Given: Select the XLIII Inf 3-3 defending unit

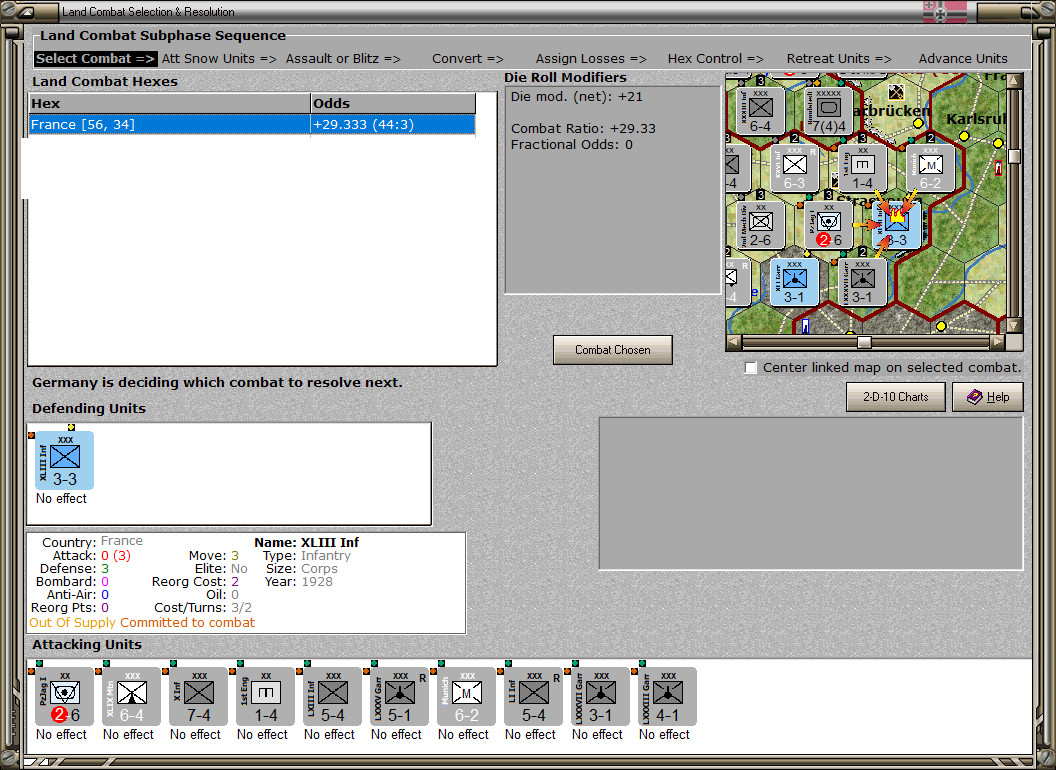Looking at the screenshot, I should (65, 460).
